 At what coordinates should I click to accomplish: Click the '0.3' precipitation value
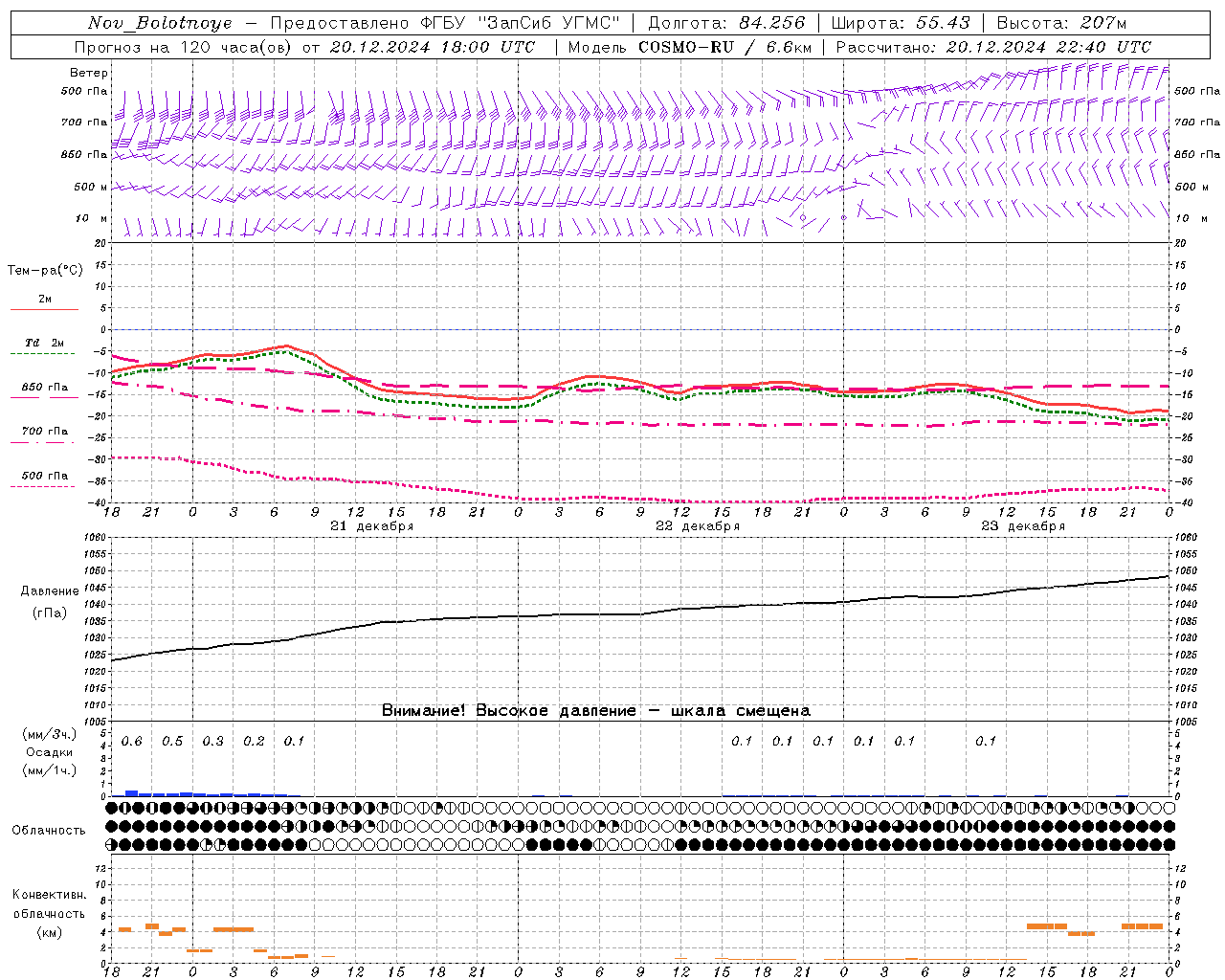tap(213, 742)
